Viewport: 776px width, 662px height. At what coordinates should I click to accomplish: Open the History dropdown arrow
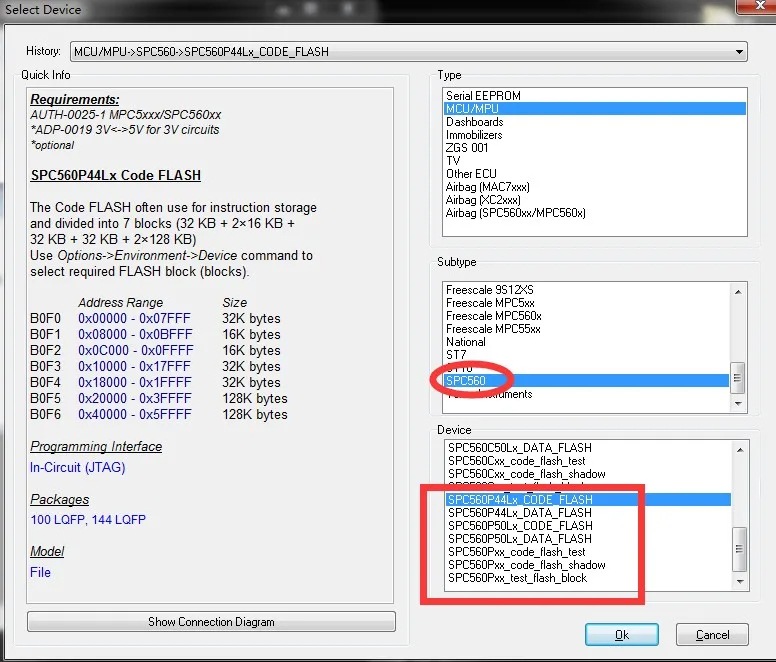pyautogui.click(x=739, y=51)
